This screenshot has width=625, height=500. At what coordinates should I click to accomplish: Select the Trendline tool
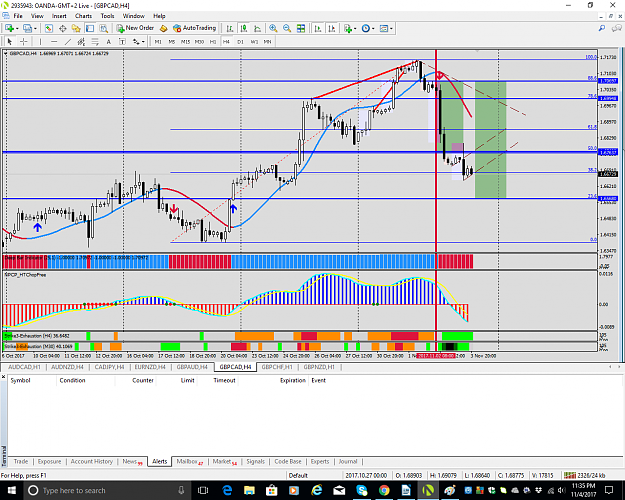(x=68, y=41)
